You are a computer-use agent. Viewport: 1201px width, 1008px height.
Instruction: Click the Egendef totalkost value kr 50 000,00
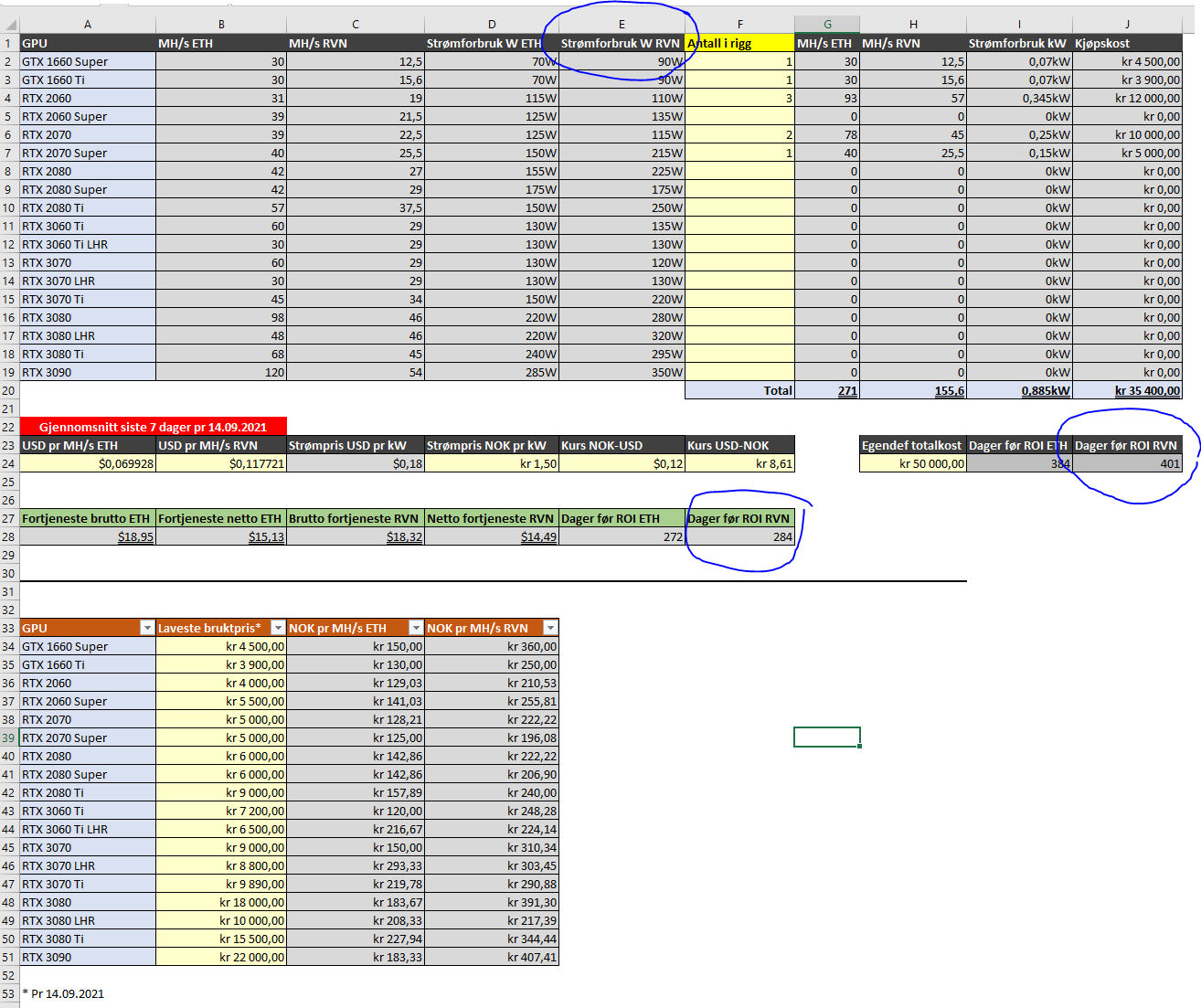pyautogui.click(x=913, y=463)
